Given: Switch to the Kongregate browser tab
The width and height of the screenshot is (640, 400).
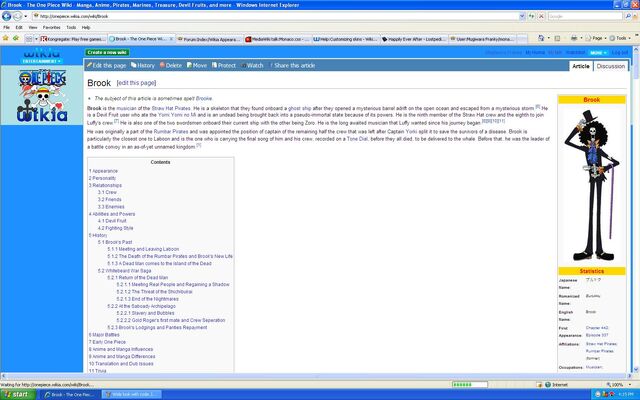Looking at the screenshot, I should coord(73,39).
